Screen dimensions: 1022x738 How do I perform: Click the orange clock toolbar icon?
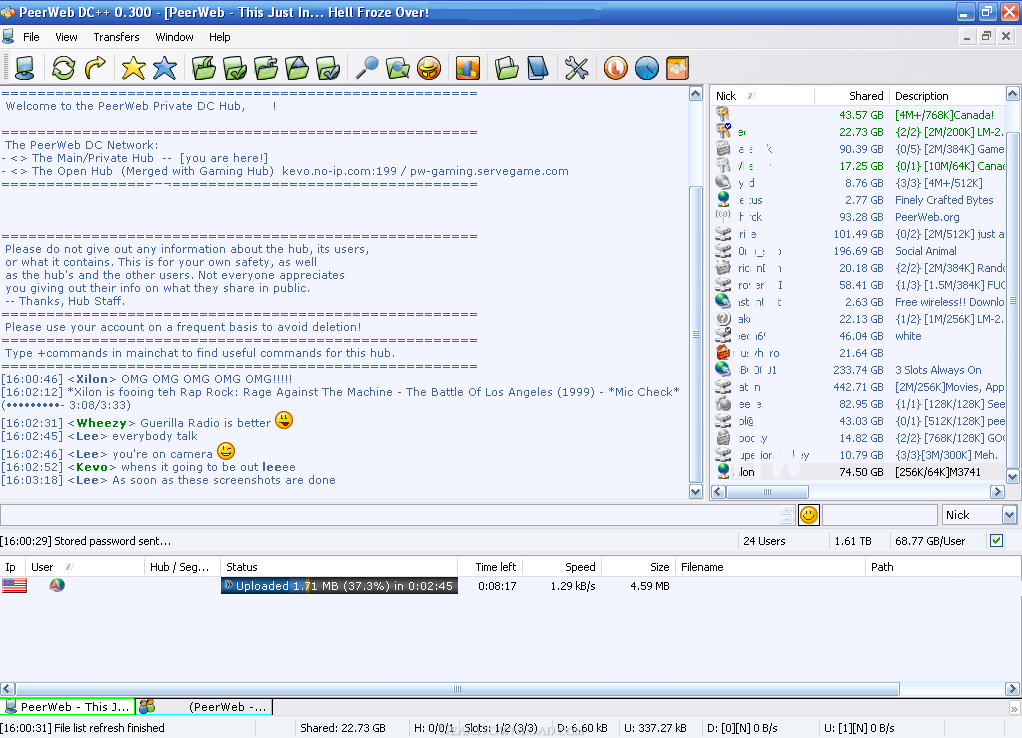point(615,68)
